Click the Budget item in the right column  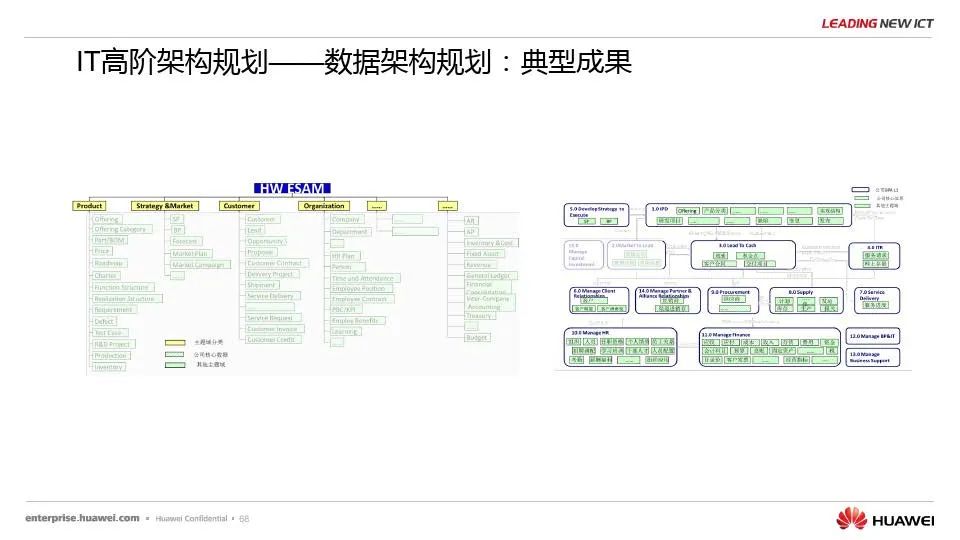(477, 337)
